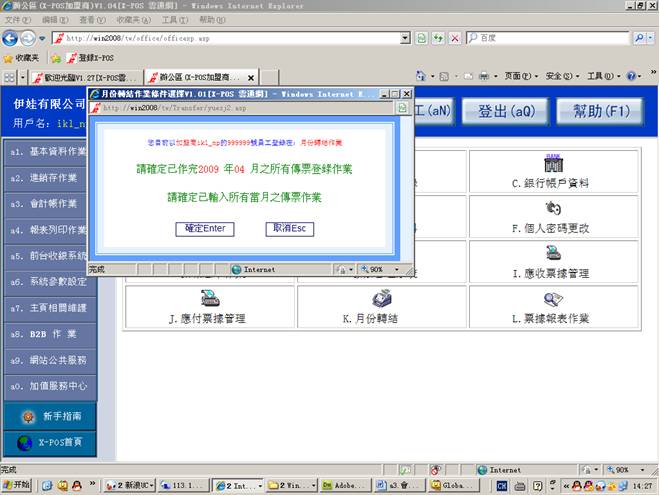
Task: Open the 月份轉結 icon
Action: click(x=381, y=298)
